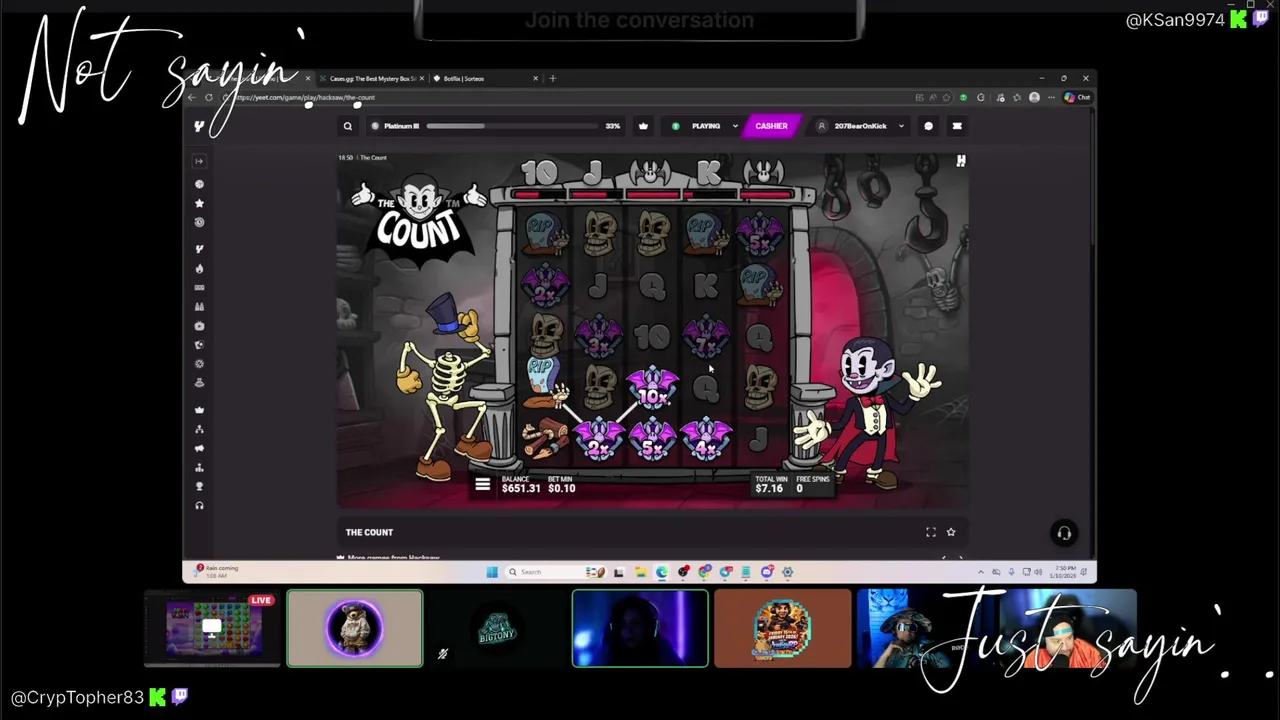The width and height of the screenshot is (1280, 720).
Task: Expand the 207BearOnKick account menu
Action: click(861, 126)
